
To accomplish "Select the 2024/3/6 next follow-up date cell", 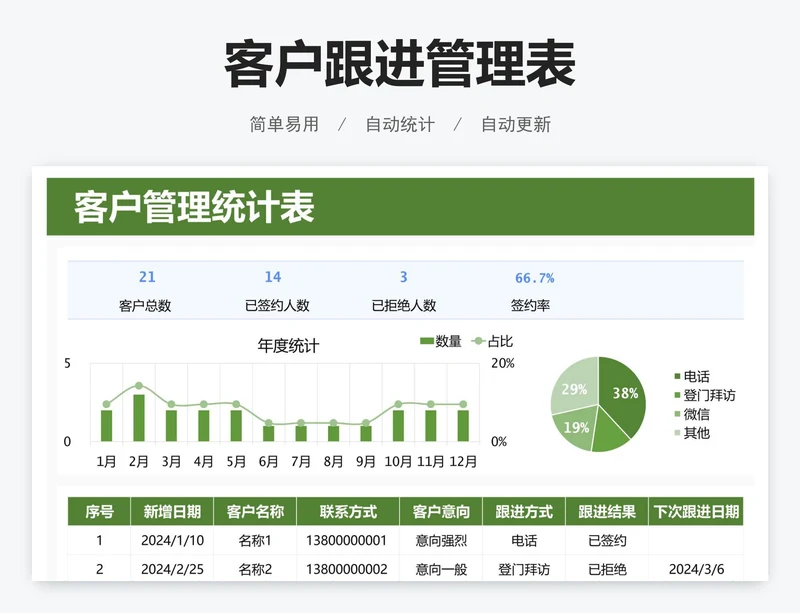I will [x=696, y=569].
